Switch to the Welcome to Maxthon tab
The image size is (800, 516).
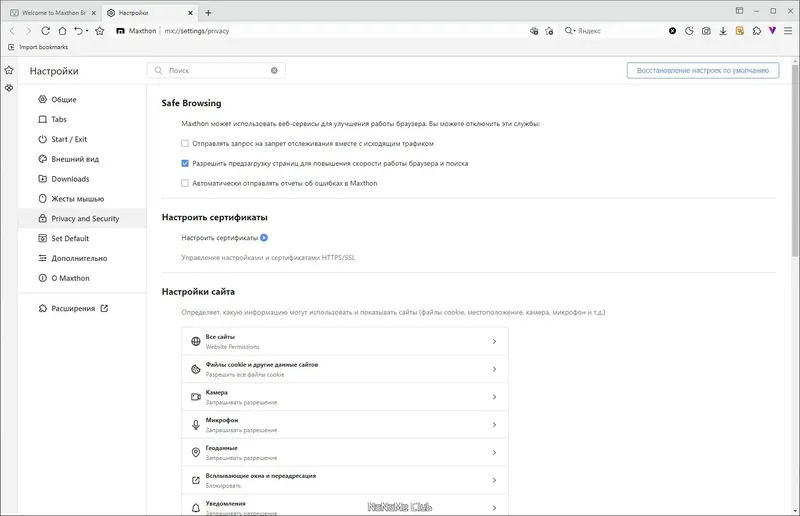click(48, 12)
